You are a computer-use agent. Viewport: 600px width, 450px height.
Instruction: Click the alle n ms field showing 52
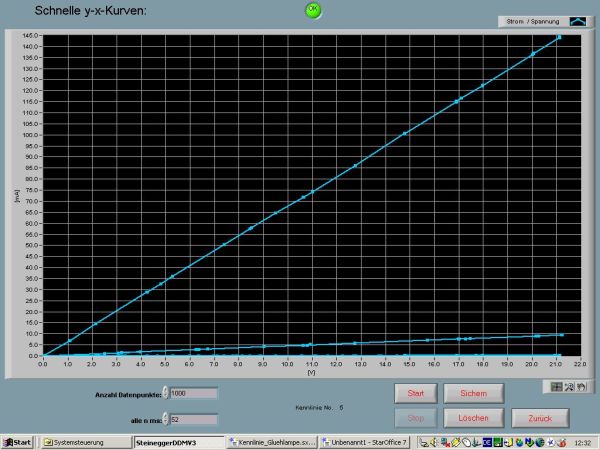(x=194, y=420)
